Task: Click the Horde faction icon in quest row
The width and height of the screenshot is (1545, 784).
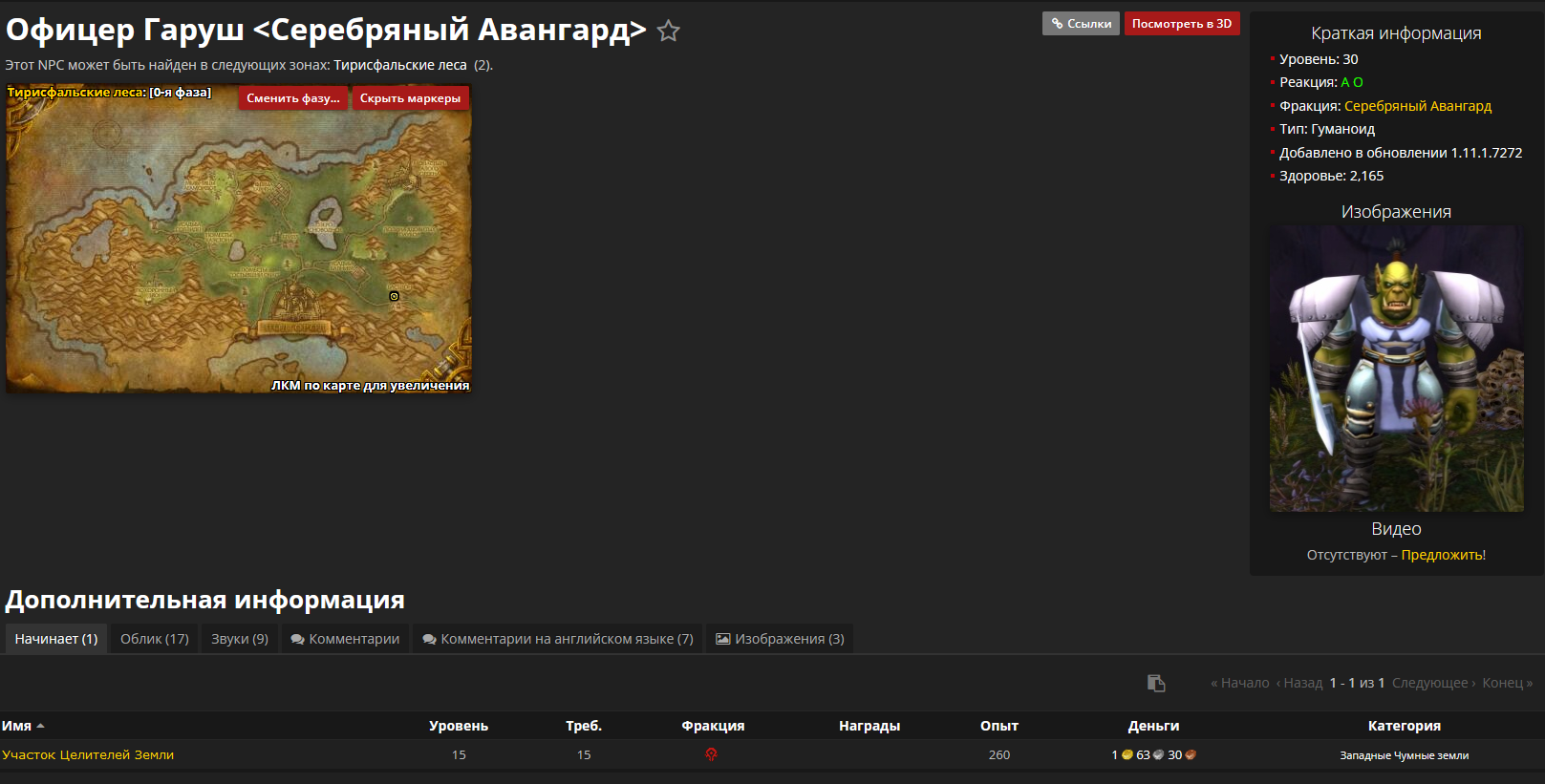Action: click(x=712, y=754)
